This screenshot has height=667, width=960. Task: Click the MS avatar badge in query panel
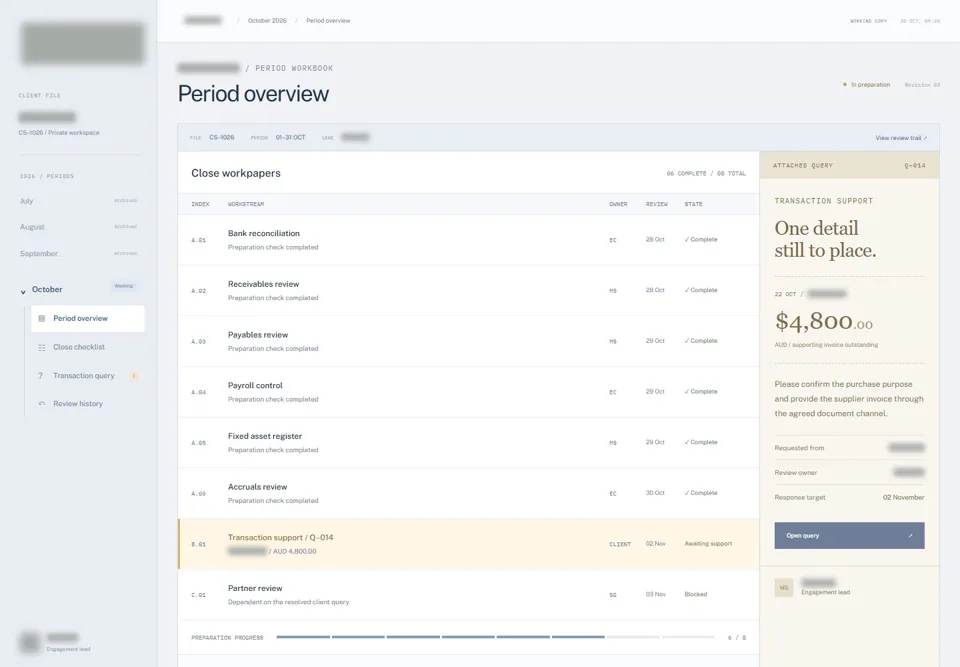click(784, 587)
